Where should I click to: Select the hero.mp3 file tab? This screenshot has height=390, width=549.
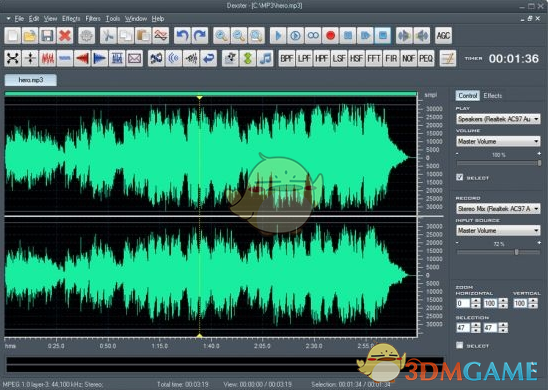[x=30, y=80]
